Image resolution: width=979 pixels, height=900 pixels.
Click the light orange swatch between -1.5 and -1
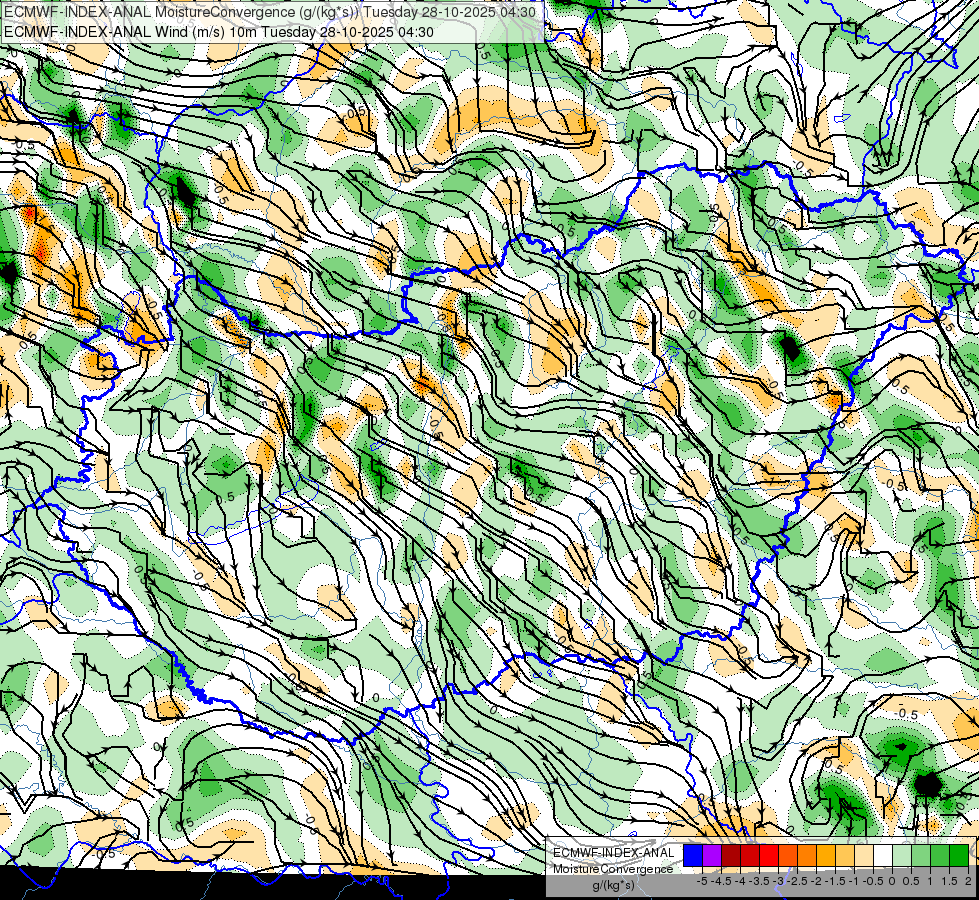845,855
